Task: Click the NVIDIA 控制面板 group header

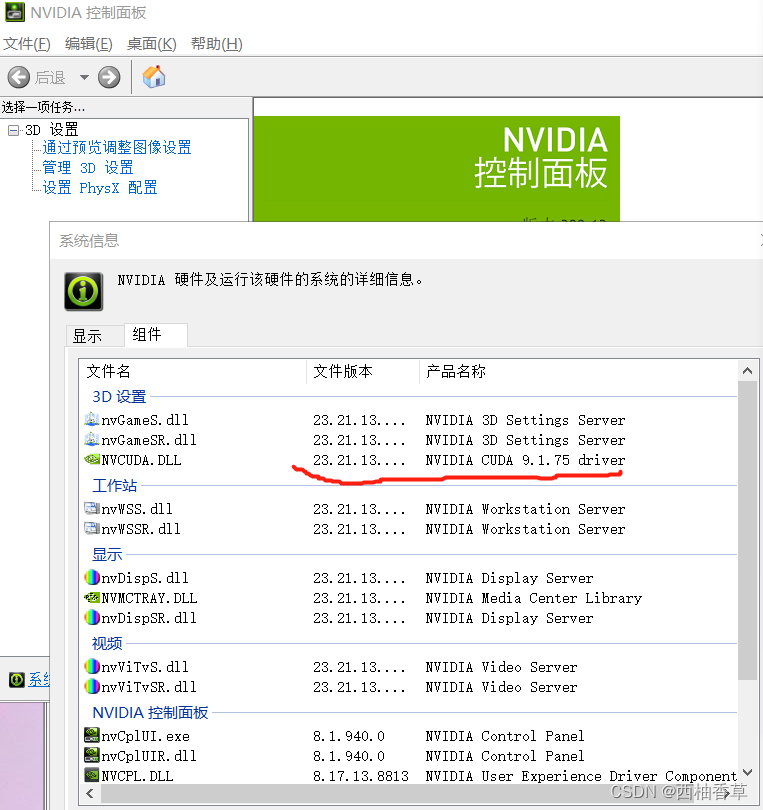Action: [x=150, y=713]
